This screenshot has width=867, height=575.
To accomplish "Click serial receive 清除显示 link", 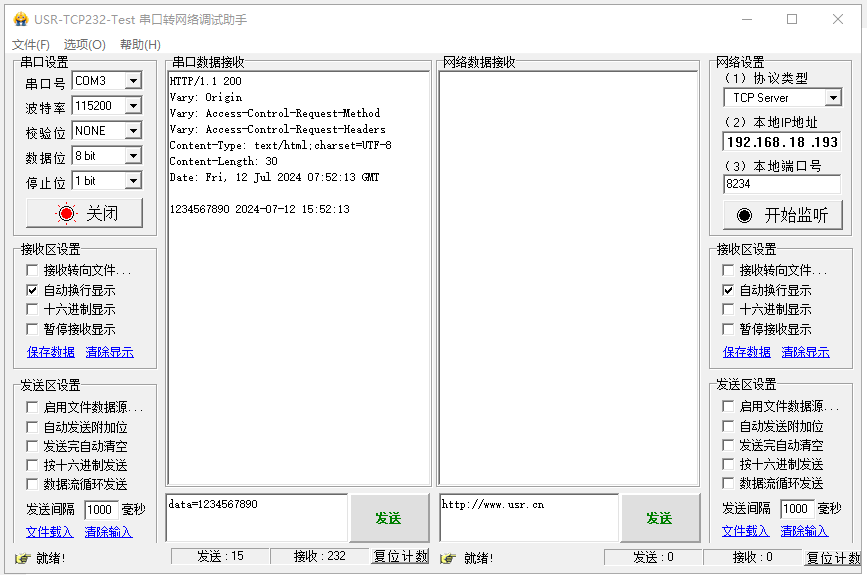I will 109,352.
